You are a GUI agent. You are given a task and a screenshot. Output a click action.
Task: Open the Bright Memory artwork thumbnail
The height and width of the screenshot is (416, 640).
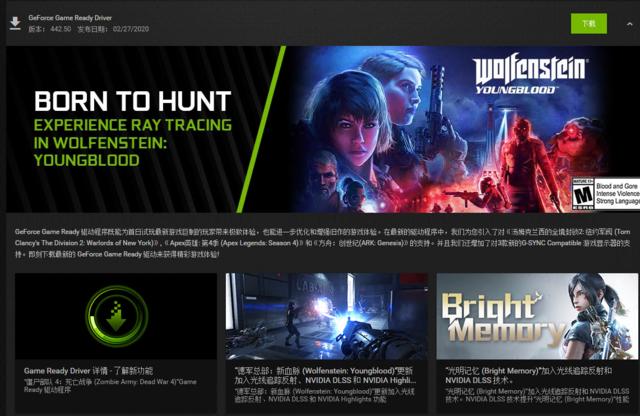point(537,316)
